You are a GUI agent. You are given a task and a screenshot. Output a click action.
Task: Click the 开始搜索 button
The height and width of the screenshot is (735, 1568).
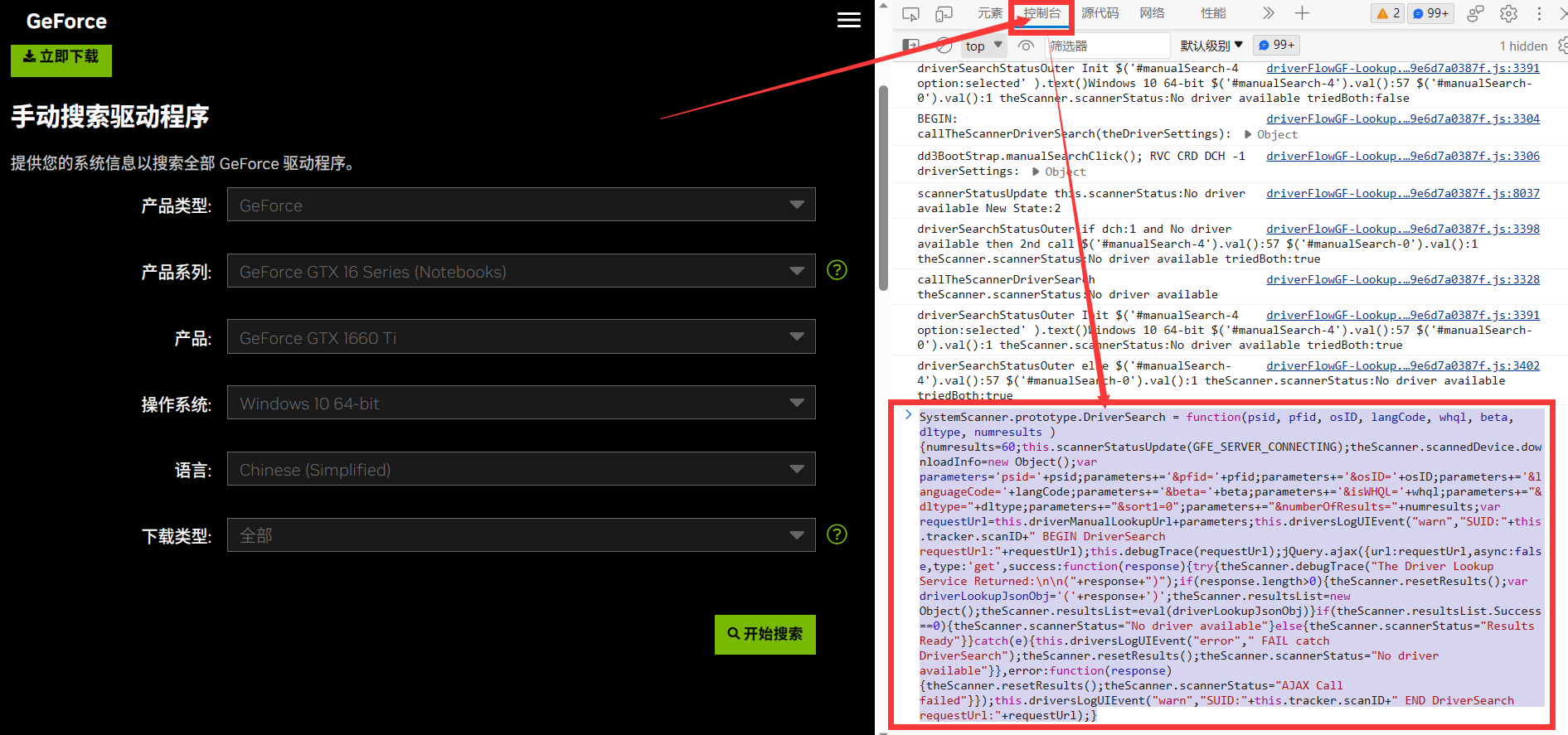(765, 634)
